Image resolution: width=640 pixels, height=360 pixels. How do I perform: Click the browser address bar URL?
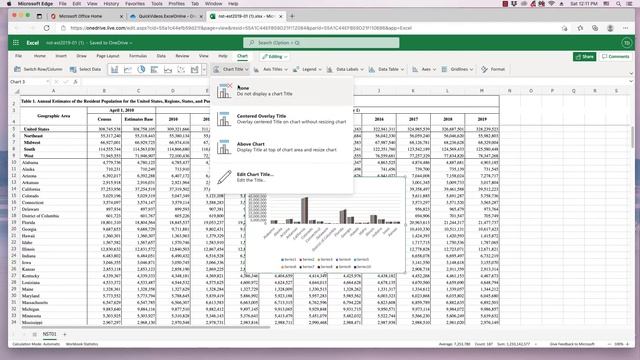pyautogui.click(x=241, y=28)
